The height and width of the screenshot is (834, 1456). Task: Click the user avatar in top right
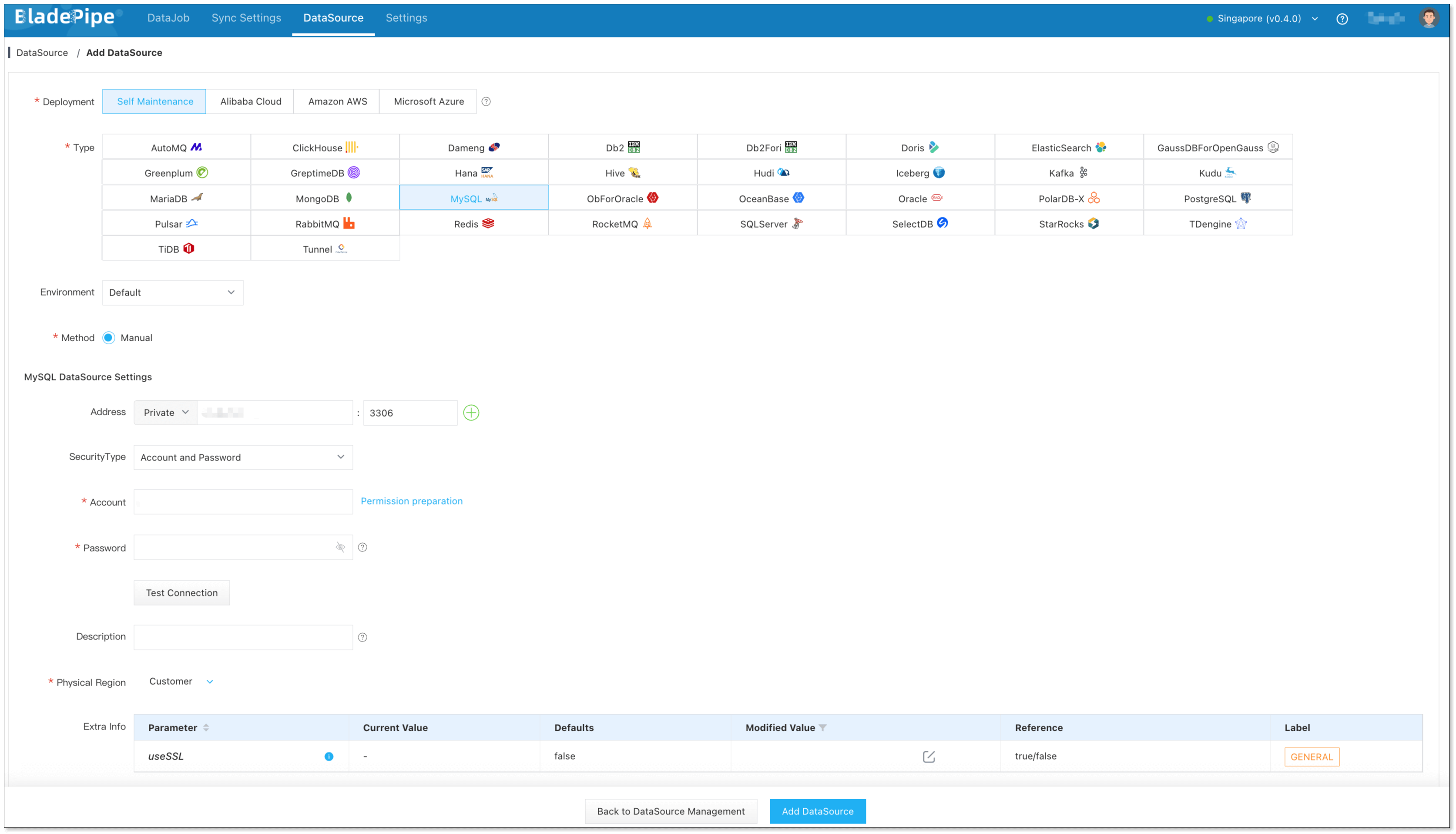point(1428,18)
